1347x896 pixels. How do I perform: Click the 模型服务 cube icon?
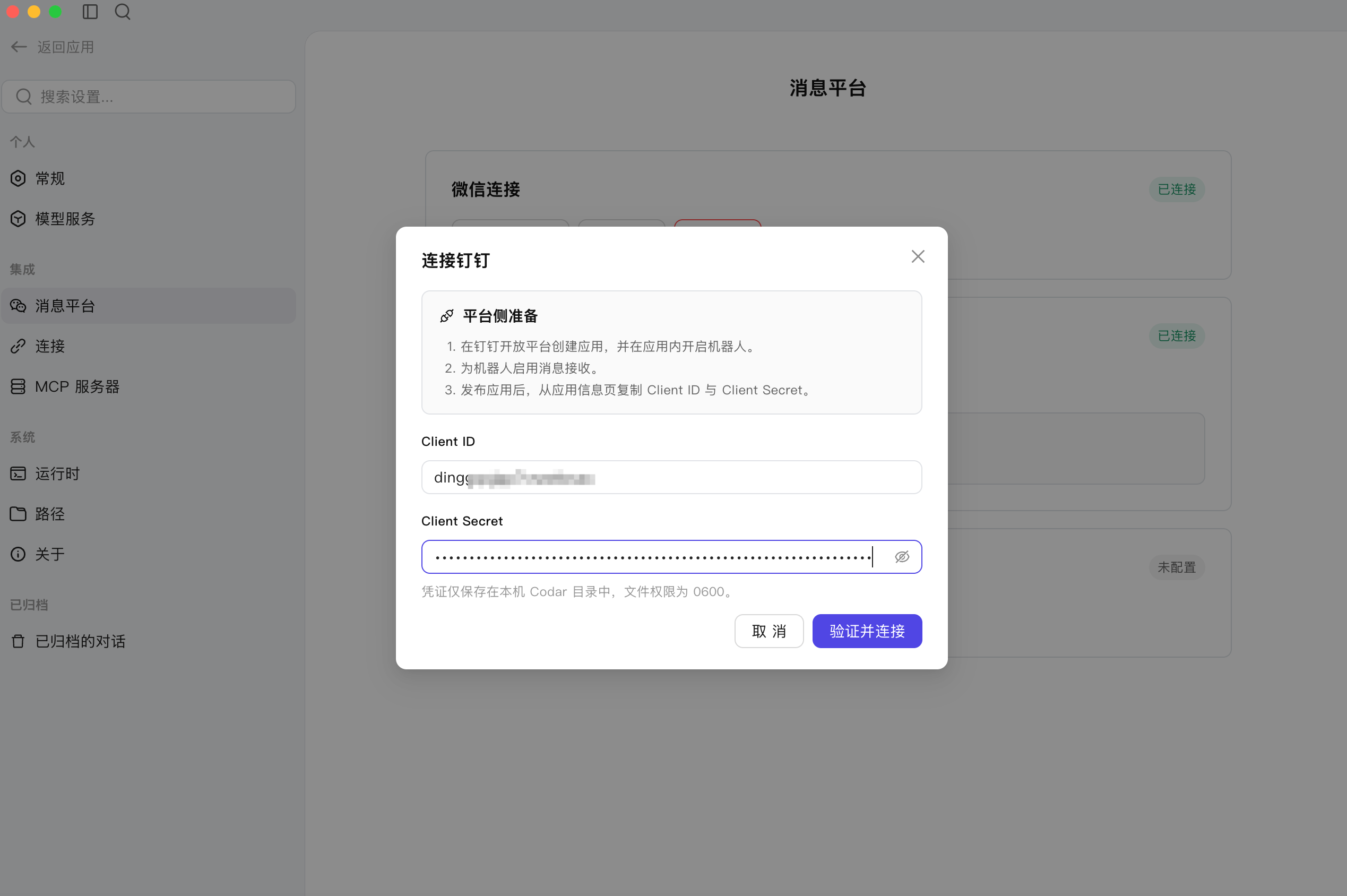point(18,219)
